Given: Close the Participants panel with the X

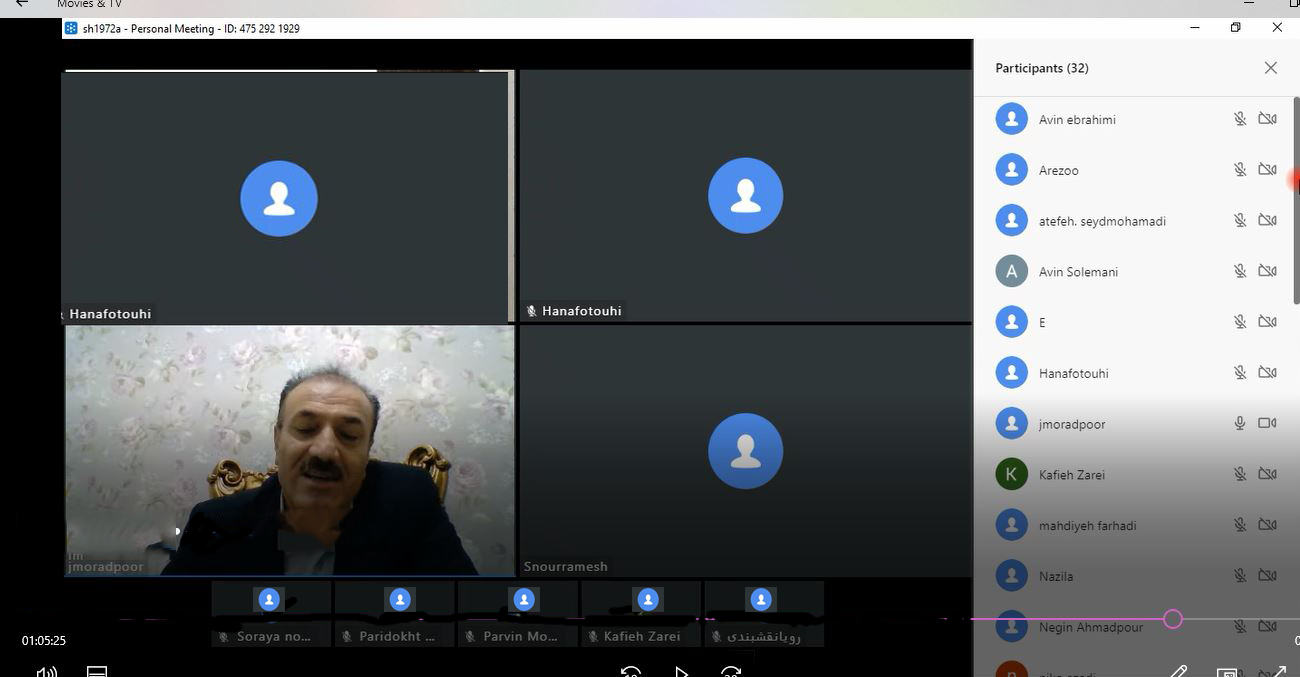Looking at the screenshot, I should coord(1270,68).
